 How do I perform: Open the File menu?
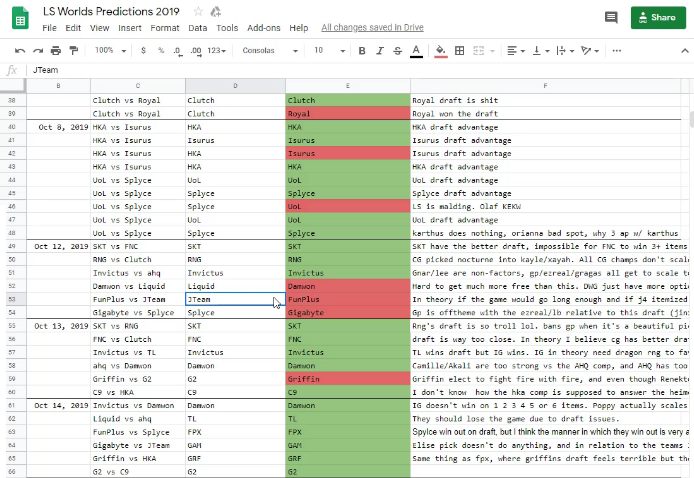point(50,28)
